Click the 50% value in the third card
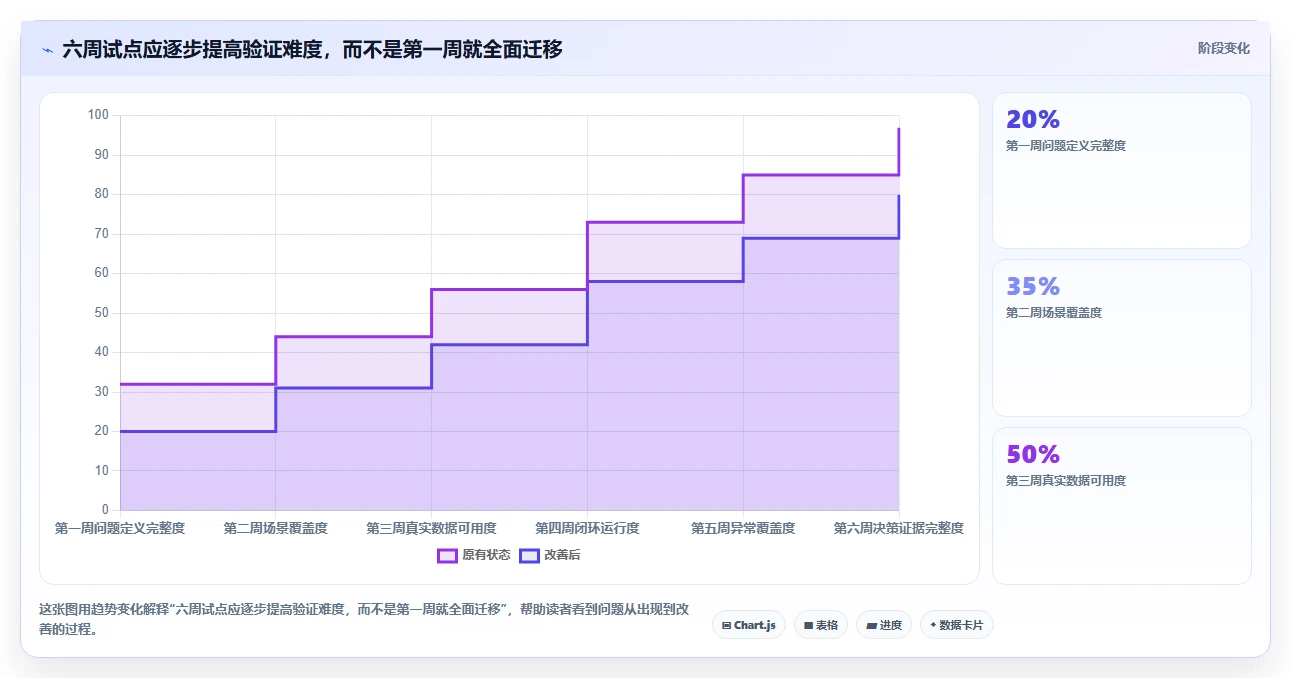Viewport: 1291px width, 678px height. tap(1033, 454)
